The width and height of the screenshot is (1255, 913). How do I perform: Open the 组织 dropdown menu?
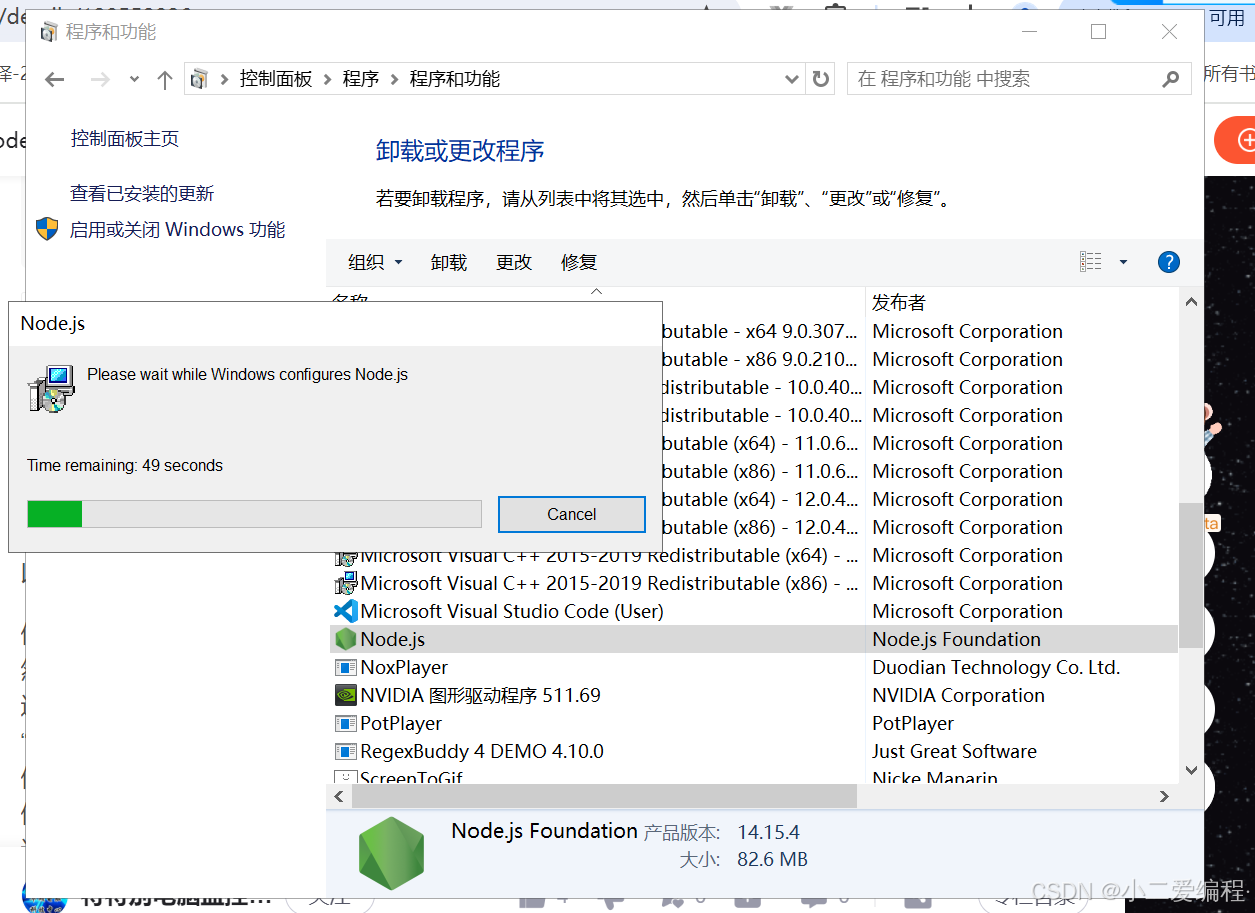375,262
